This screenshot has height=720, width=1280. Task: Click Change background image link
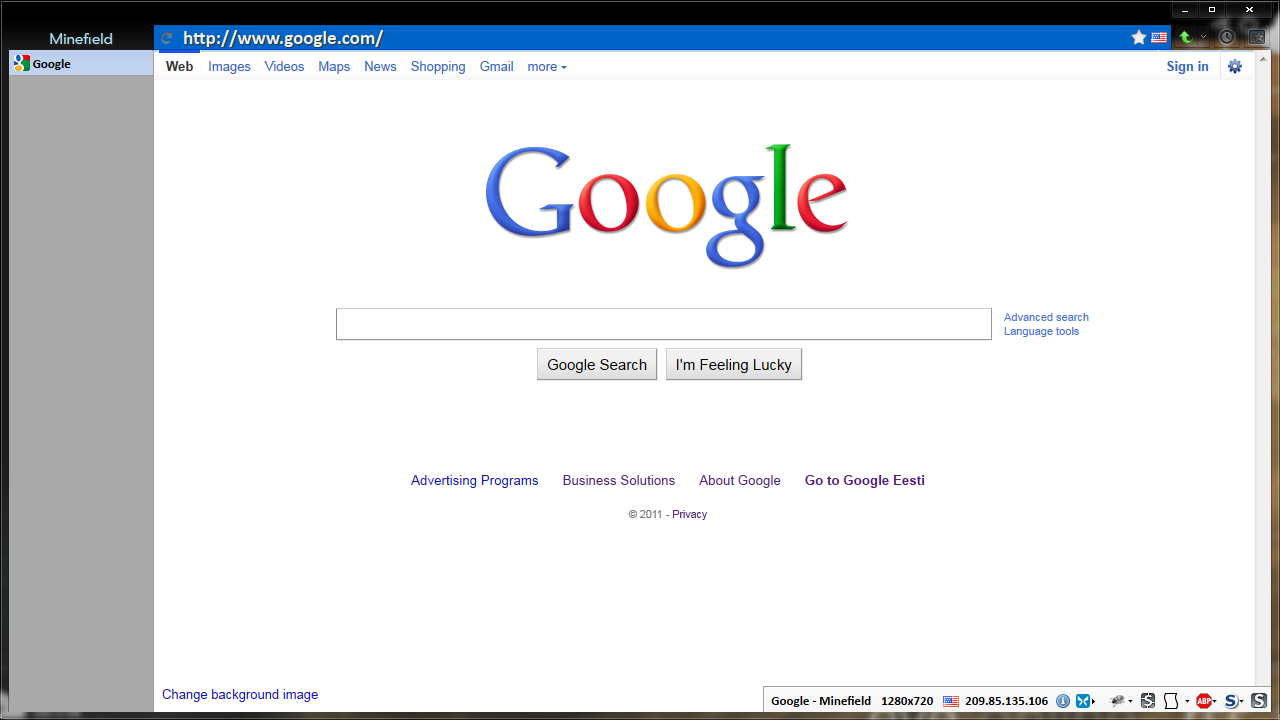pyautogui.click(x=240, y=694)
